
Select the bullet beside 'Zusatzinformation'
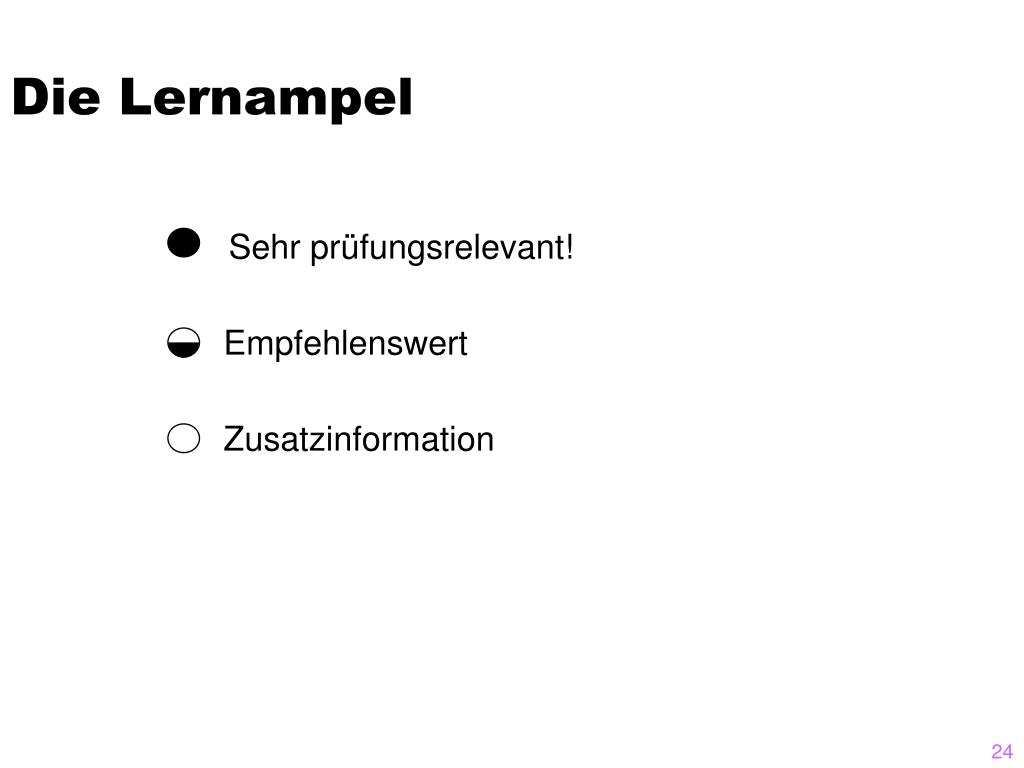tap(184, 438)
